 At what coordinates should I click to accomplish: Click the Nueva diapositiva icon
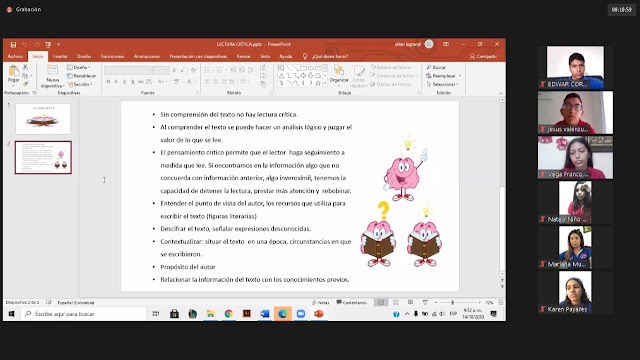coord(53,76)
